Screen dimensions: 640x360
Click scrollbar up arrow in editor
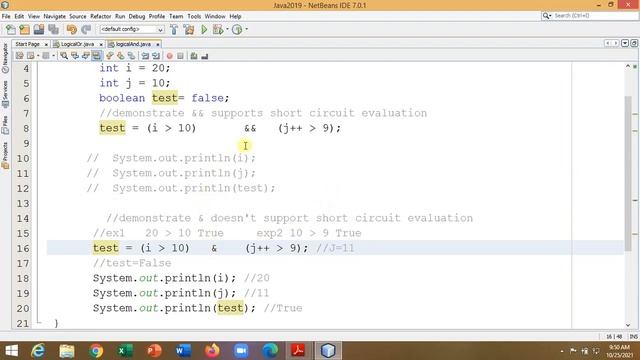(x=628, y=66)
